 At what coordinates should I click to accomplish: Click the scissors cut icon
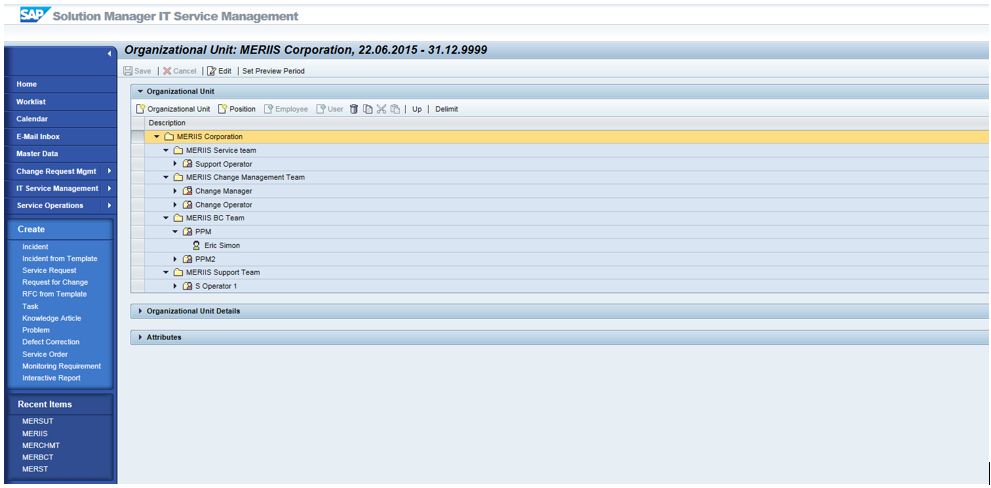(381, 109)
